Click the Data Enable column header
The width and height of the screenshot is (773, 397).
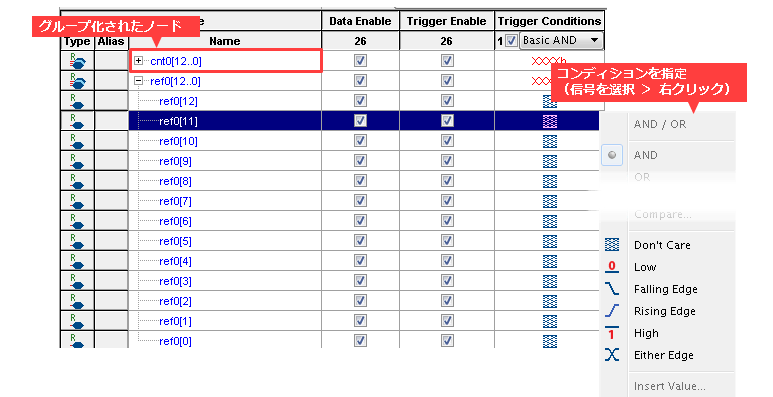click(360, 21)
